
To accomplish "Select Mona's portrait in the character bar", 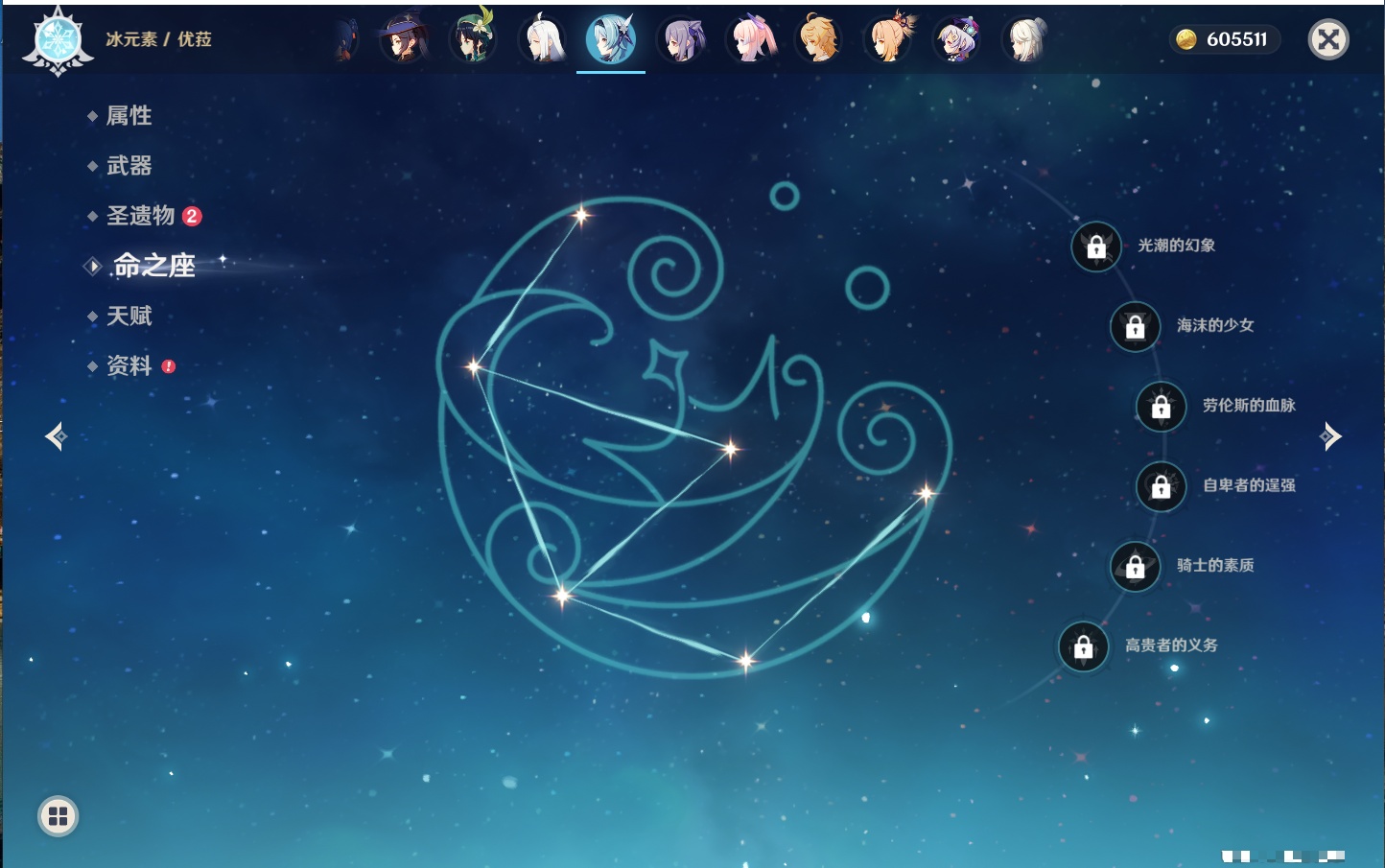I will [x=404, y=39].
